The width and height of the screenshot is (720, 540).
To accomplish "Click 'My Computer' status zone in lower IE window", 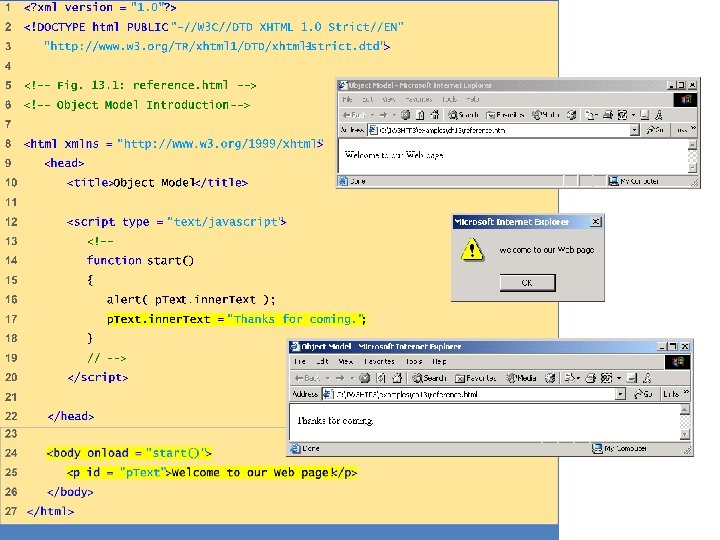I will pos(620,449).
